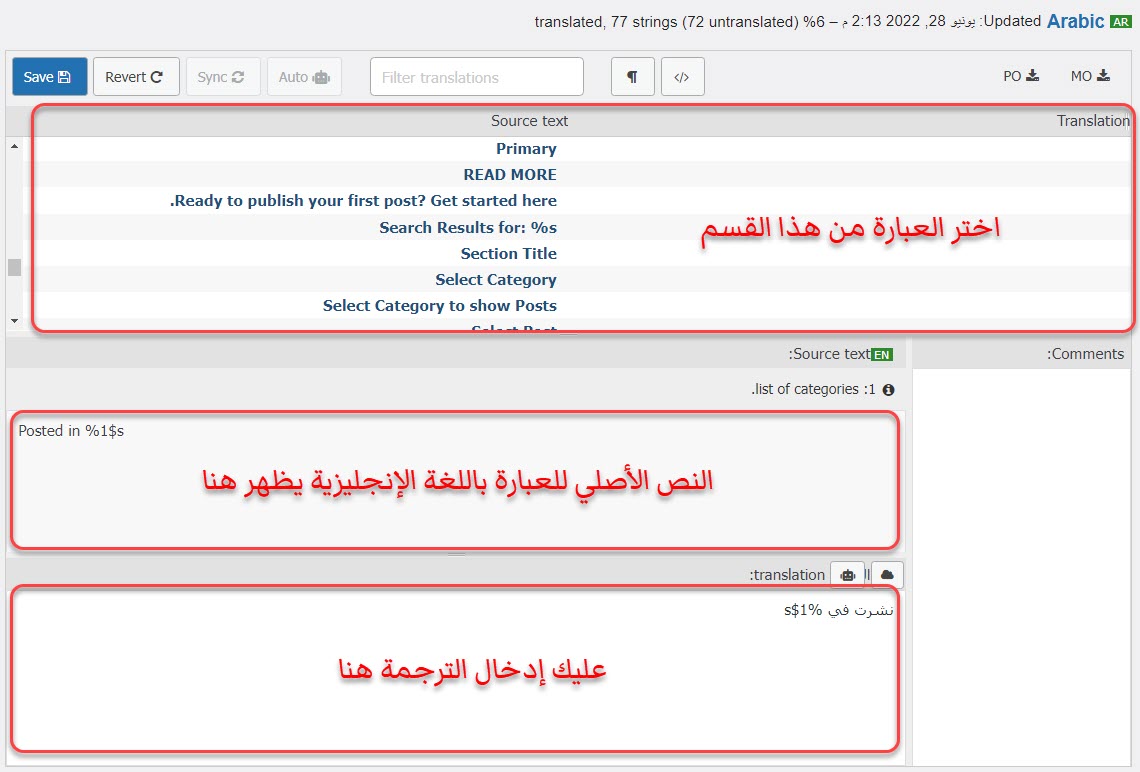
Task: Click the info icon beside list of categories
Action: coord(888,390)
